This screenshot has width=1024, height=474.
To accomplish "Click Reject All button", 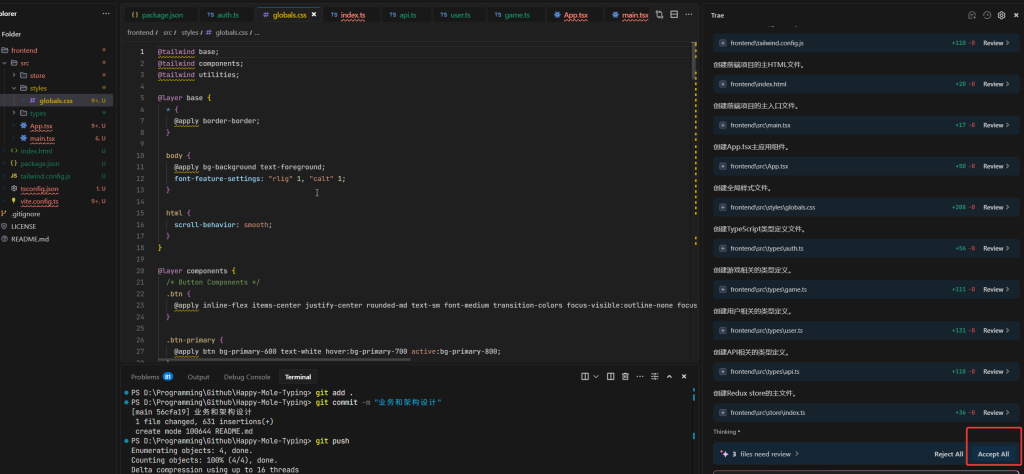I will pyautogui.click(x=948, y=454).
